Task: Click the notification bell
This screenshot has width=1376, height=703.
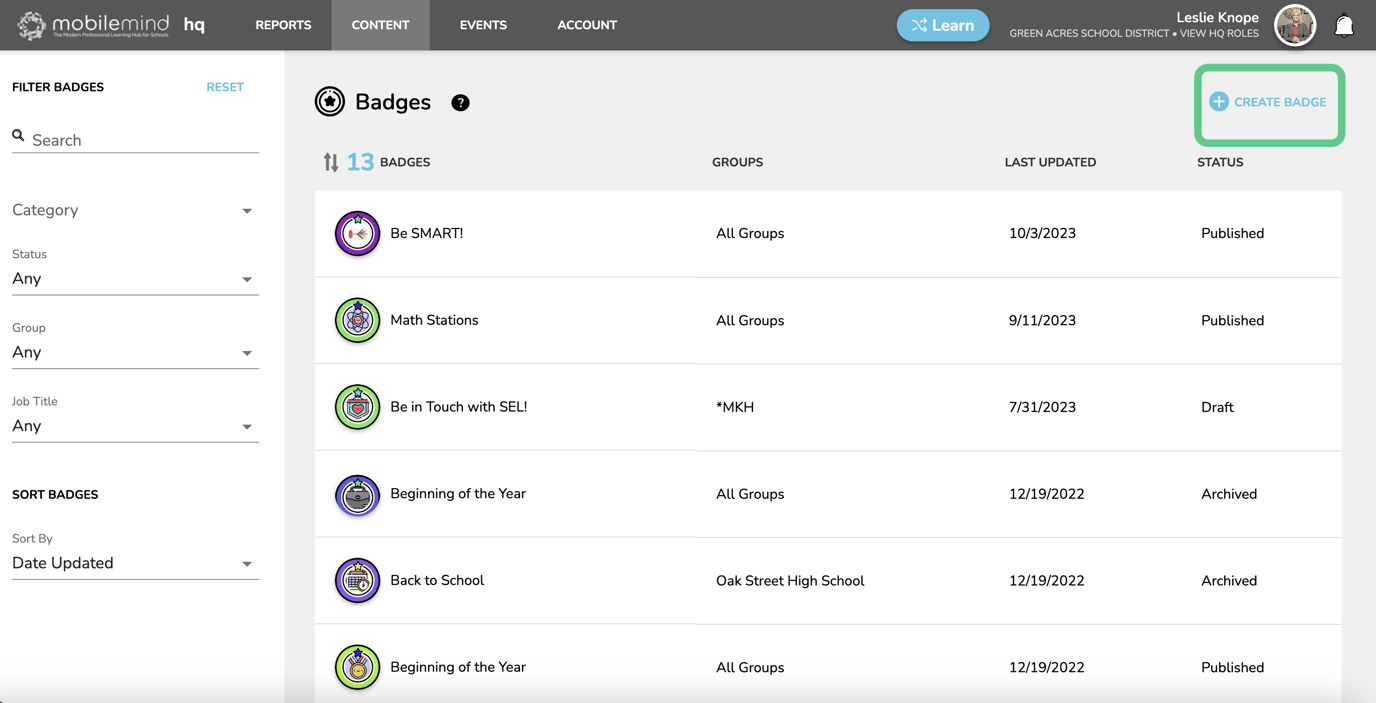Action: [1344, 25]
